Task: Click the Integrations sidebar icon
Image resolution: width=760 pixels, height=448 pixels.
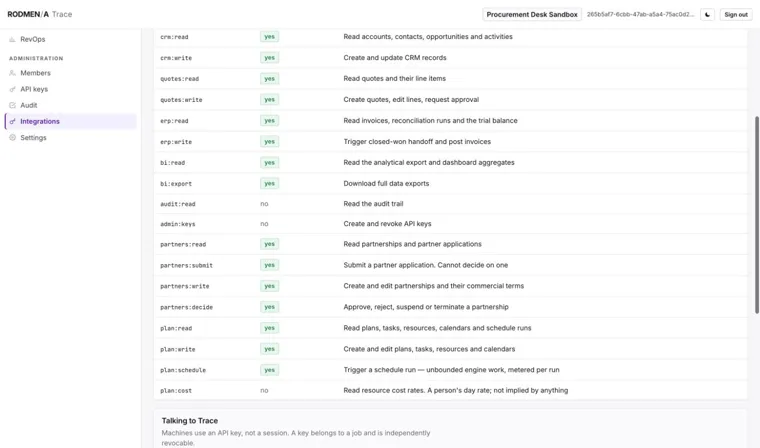Action: pyautogui.click(x=13, y=121)
